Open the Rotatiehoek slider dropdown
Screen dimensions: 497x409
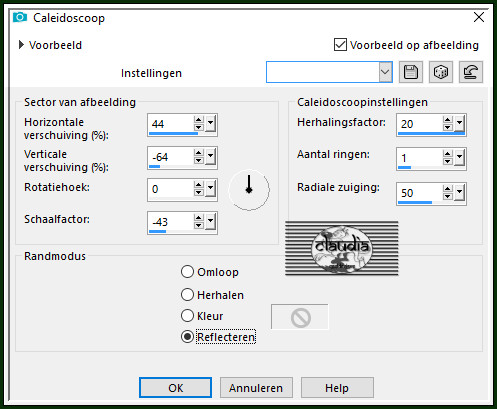tap(210, 189)
